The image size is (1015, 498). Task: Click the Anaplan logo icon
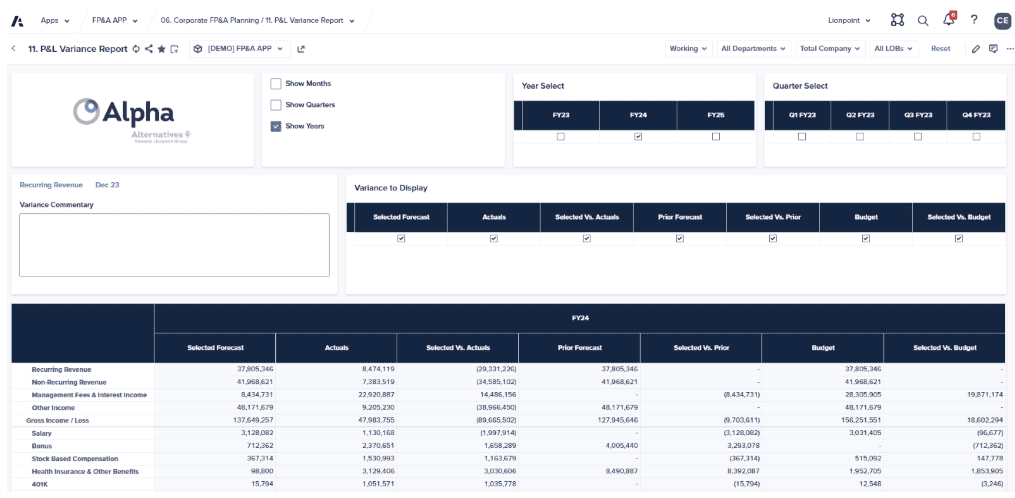[x=17, y=21]
